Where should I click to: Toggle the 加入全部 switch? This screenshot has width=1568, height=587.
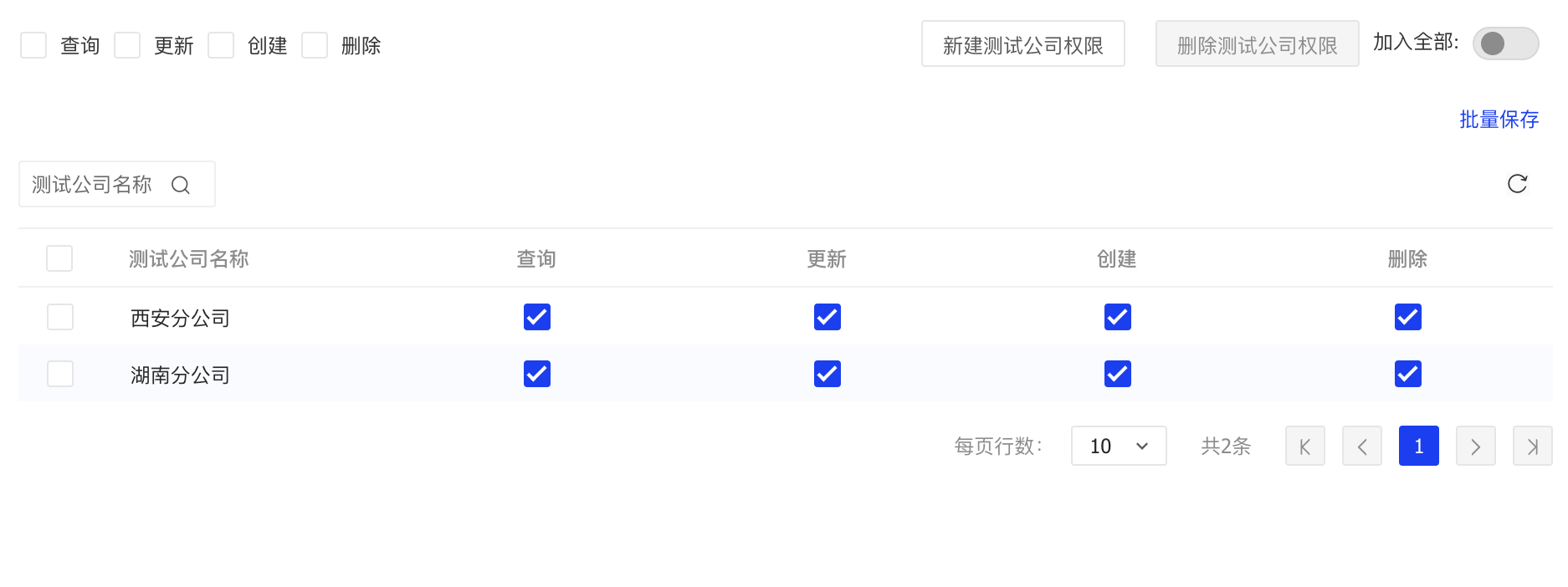[1505, 43]
